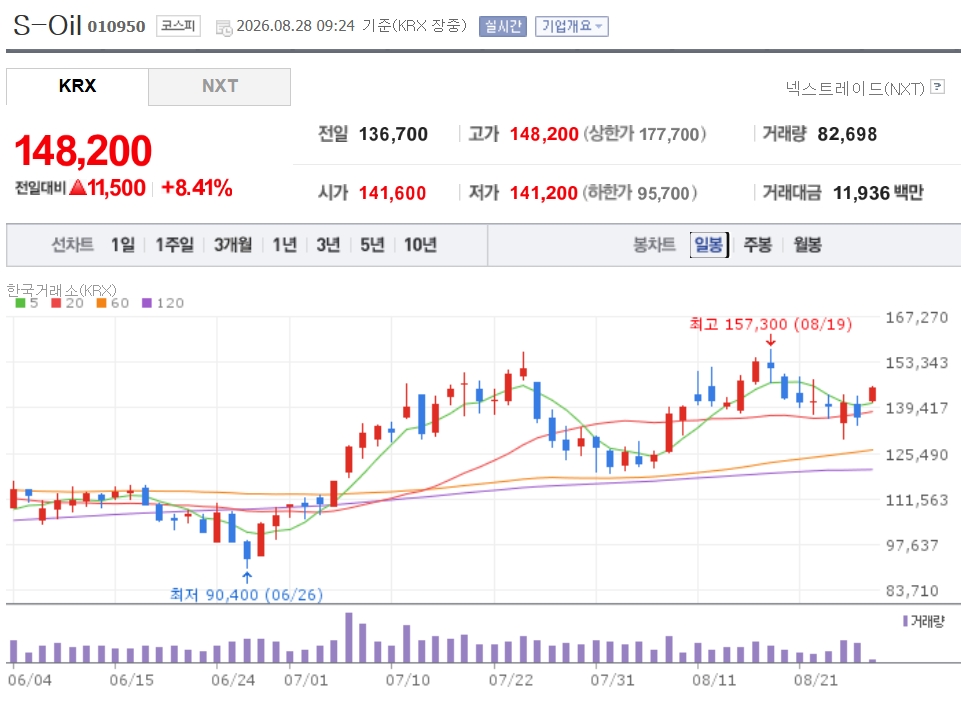Click the 시가 value 141,600

pos(392,193)
